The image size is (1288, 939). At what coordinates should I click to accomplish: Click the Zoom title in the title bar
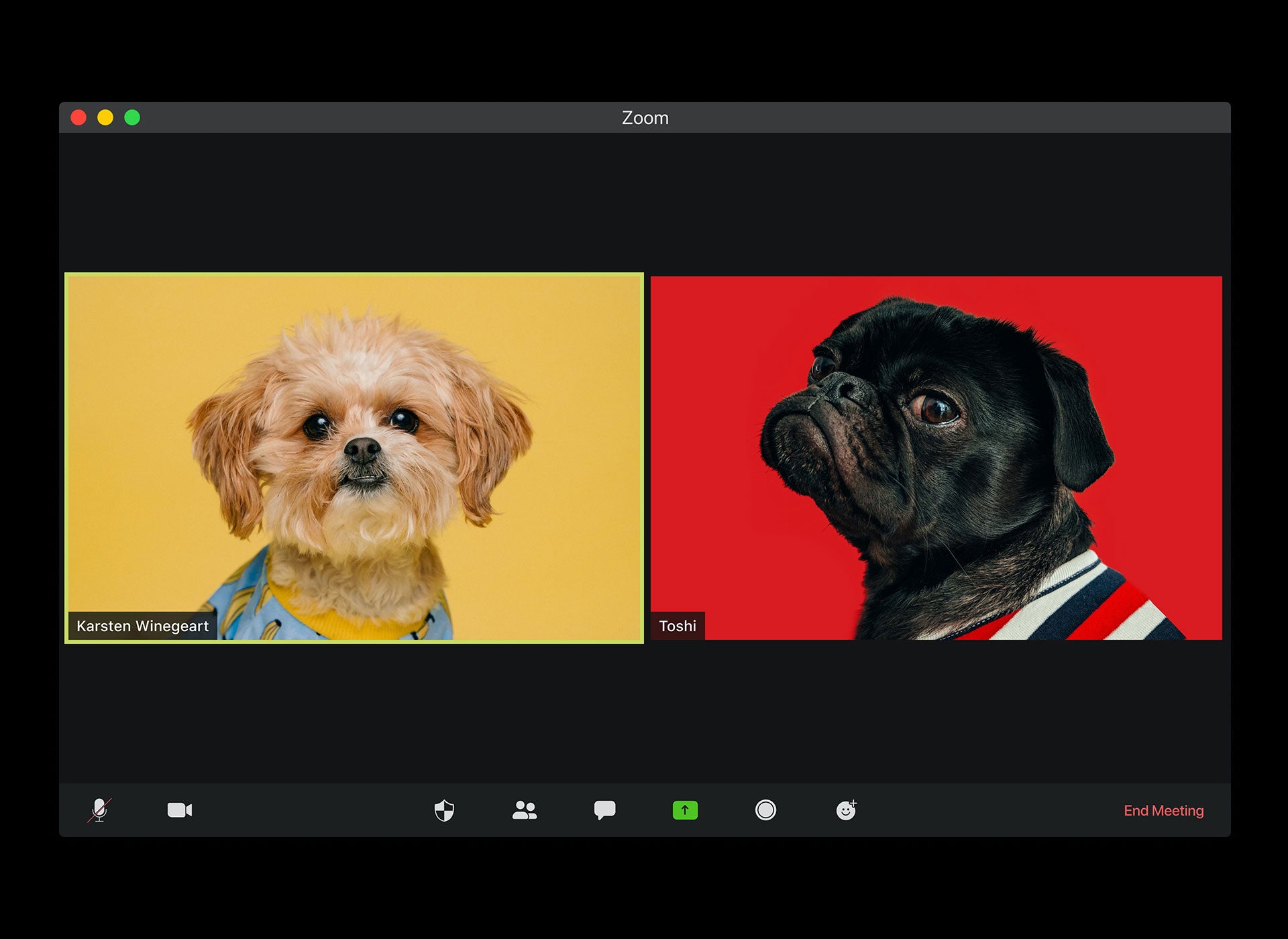pyautogui.click(x=645, y=117)
